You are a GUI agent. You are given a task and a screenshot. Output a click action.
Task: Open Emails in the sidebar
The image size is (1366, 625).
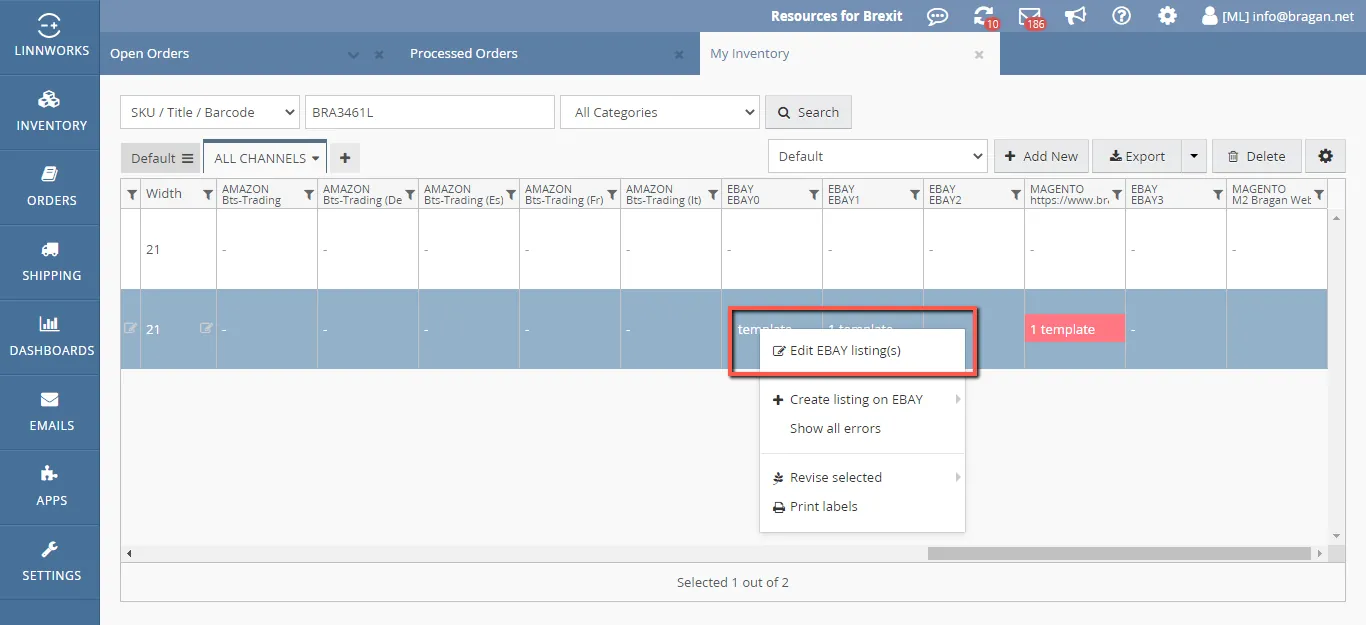(50, 412)
